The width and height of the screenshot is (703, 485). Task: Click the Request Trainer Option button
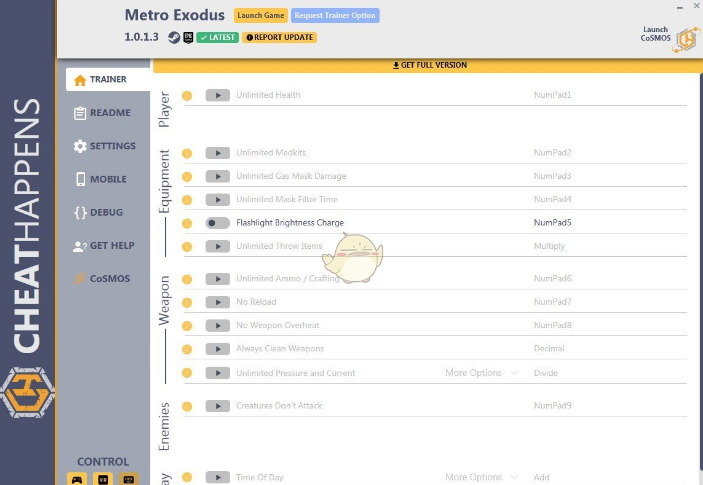point(335,16)
